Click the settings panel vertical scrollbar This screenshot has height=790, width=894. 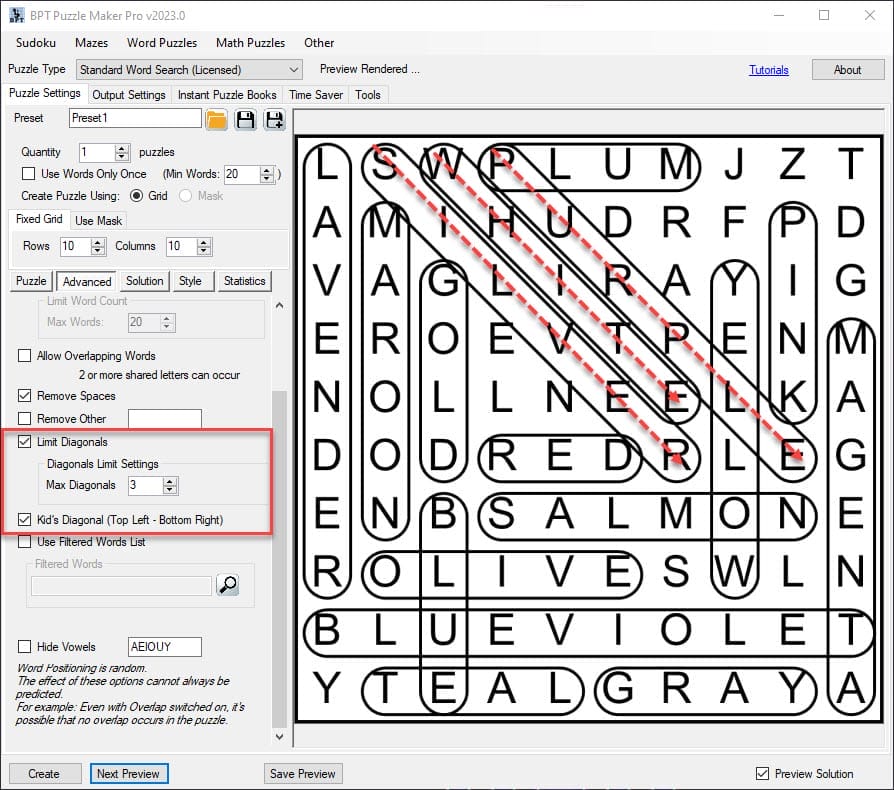pyautogui.click(x=280, y=560)
